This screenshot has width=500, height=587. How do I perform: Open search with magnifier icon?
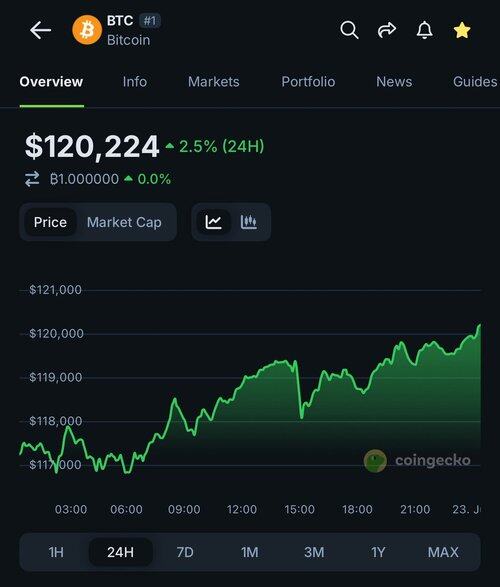click(x=349, y=30)
